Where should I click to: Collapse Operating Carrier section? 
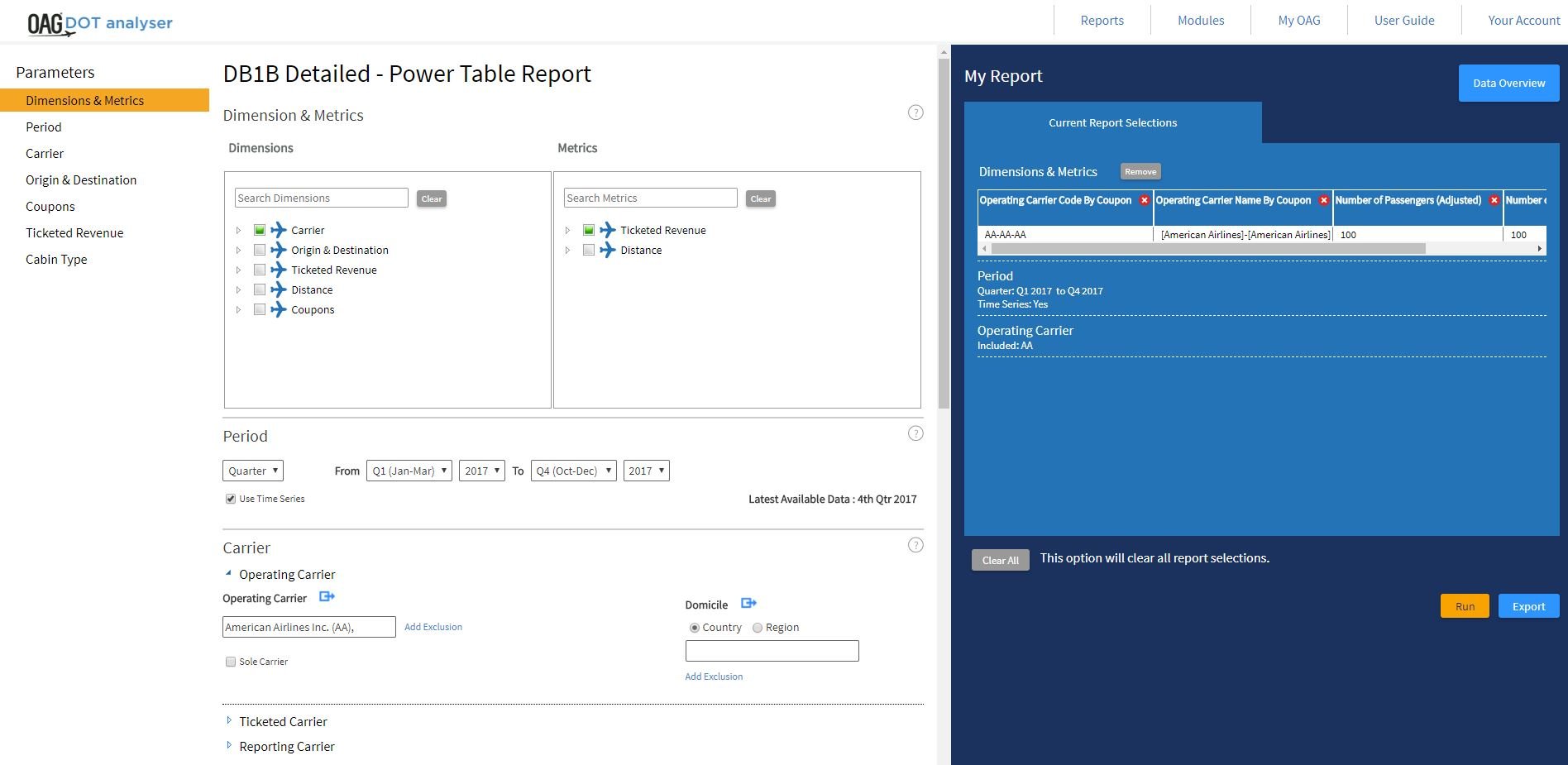click(x=228, y=573)
